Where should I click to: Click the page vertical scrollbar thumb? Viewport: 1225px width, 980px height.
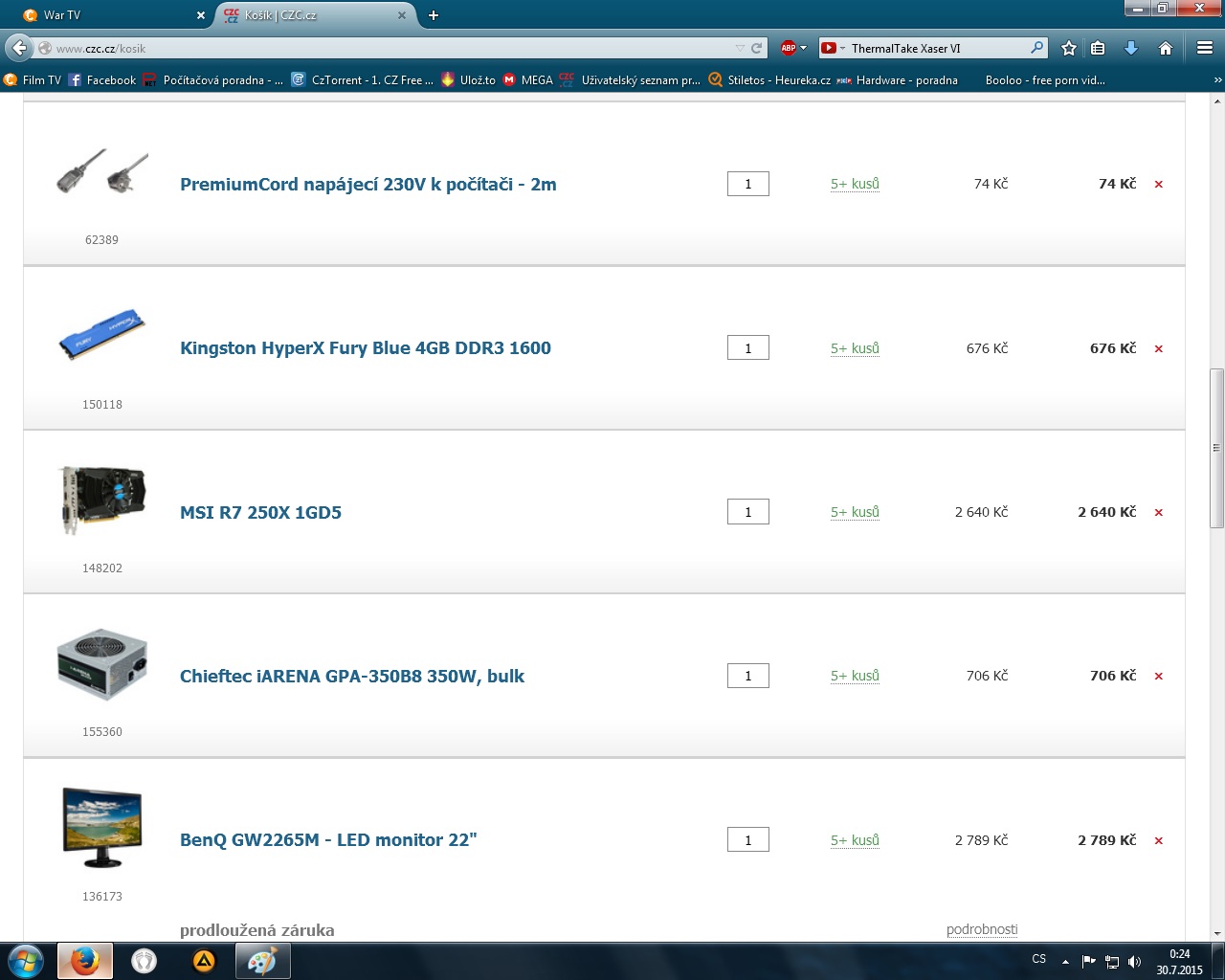click(x=1217, y=448)
